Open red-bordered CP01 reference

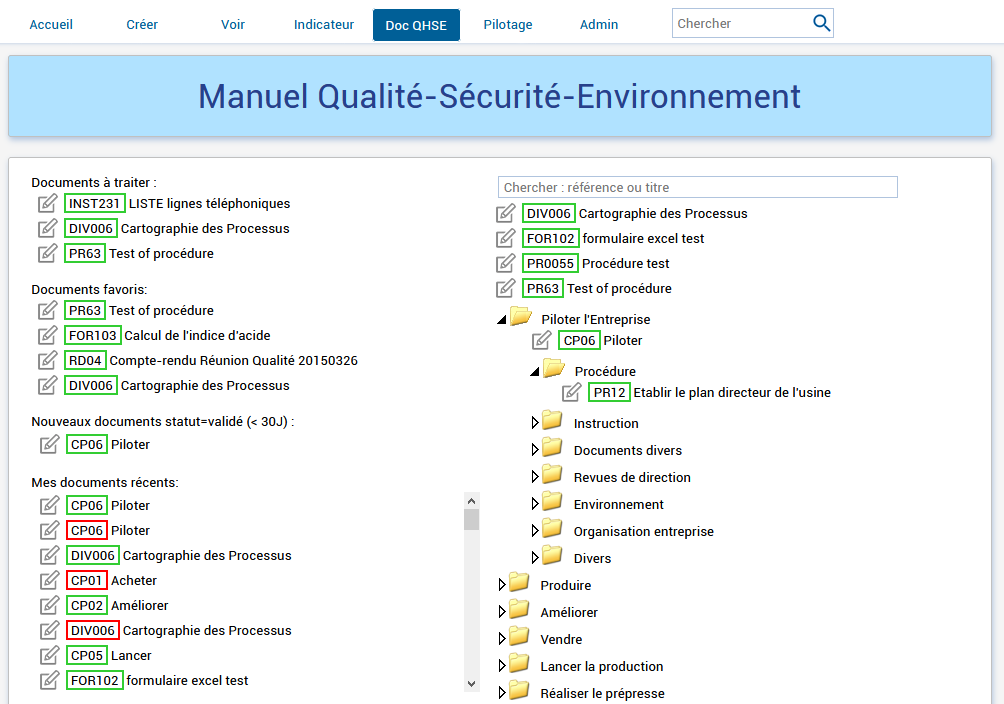pos(86,580)
